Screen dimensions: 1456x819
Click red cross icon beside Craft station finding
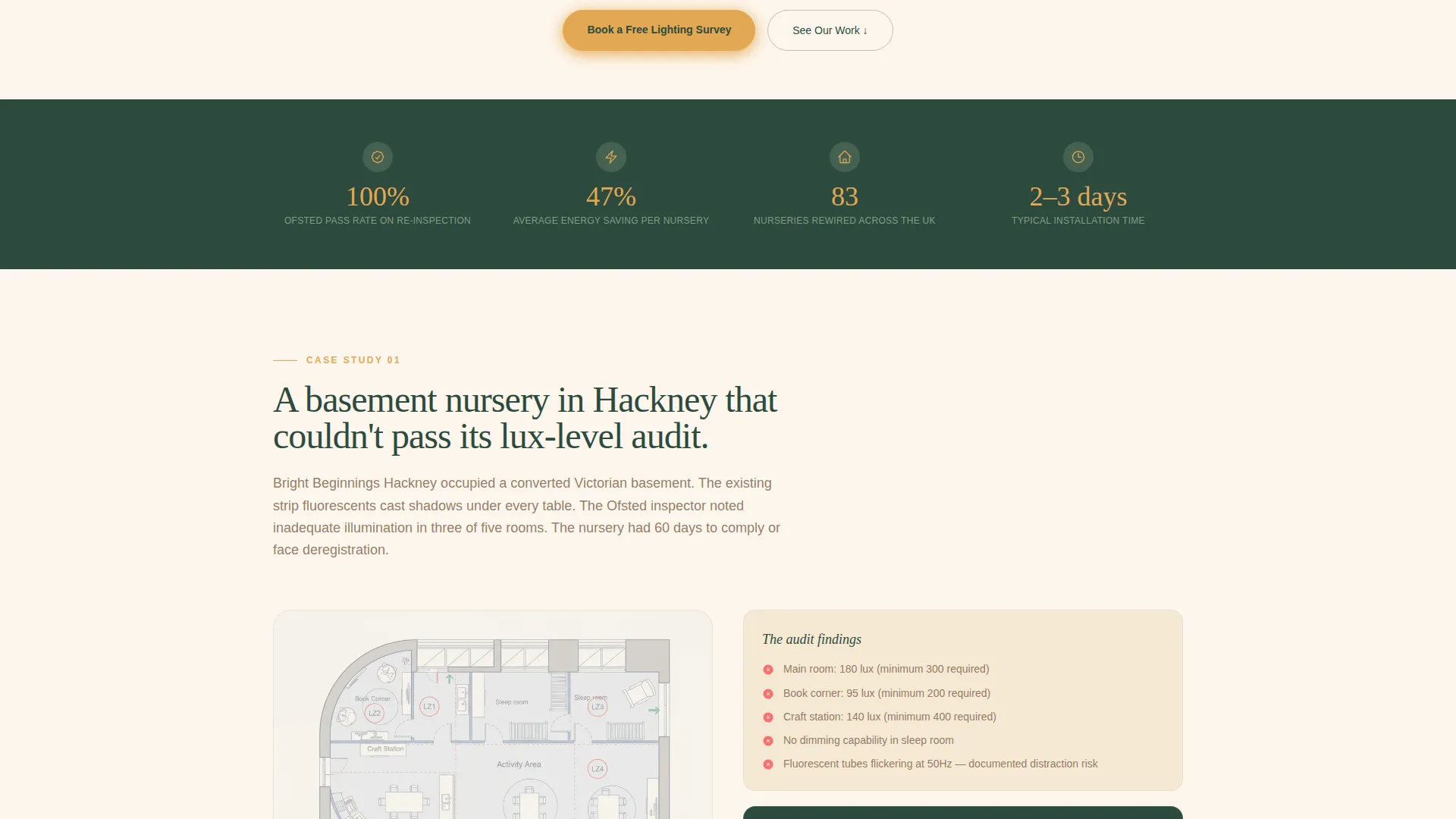768,717
